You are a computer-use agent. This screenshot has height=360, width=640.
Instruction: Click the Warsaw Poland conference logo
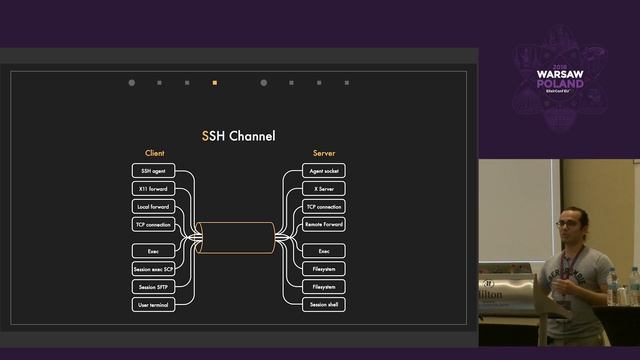(560, 78)
